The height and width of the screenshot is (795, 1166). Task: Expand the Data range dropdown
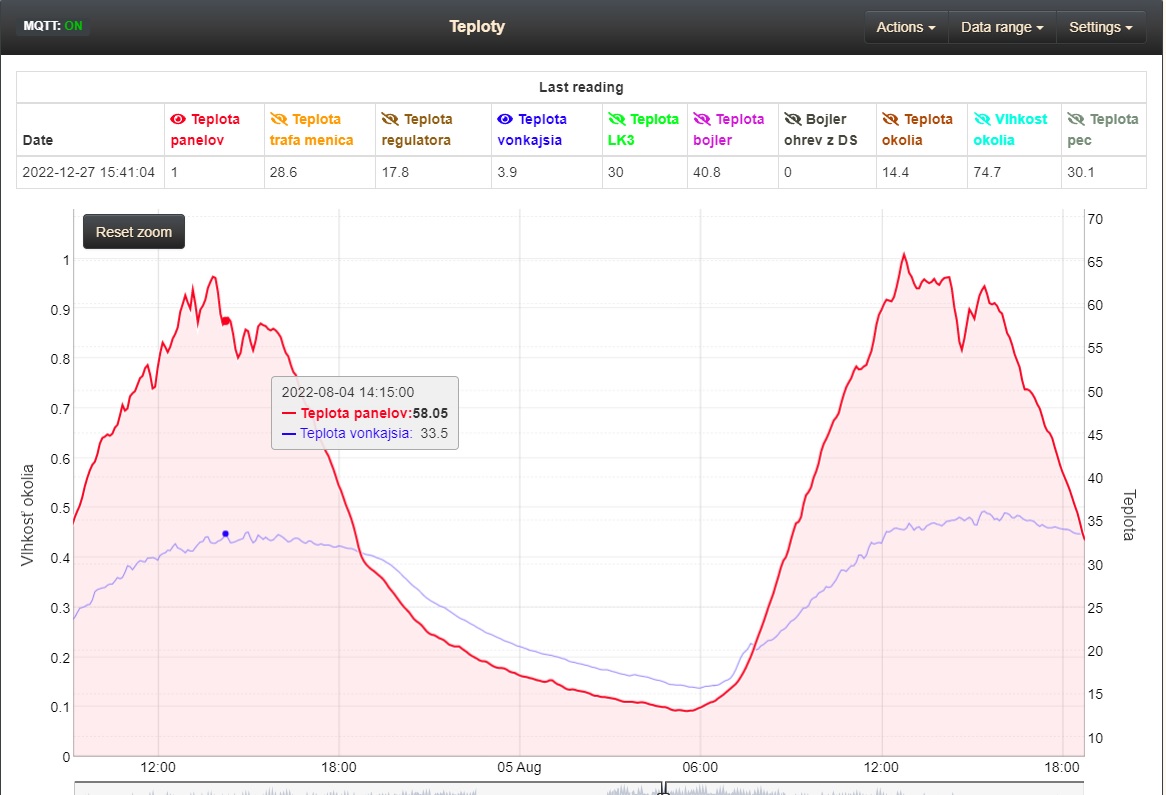[x=1001, y=27]
